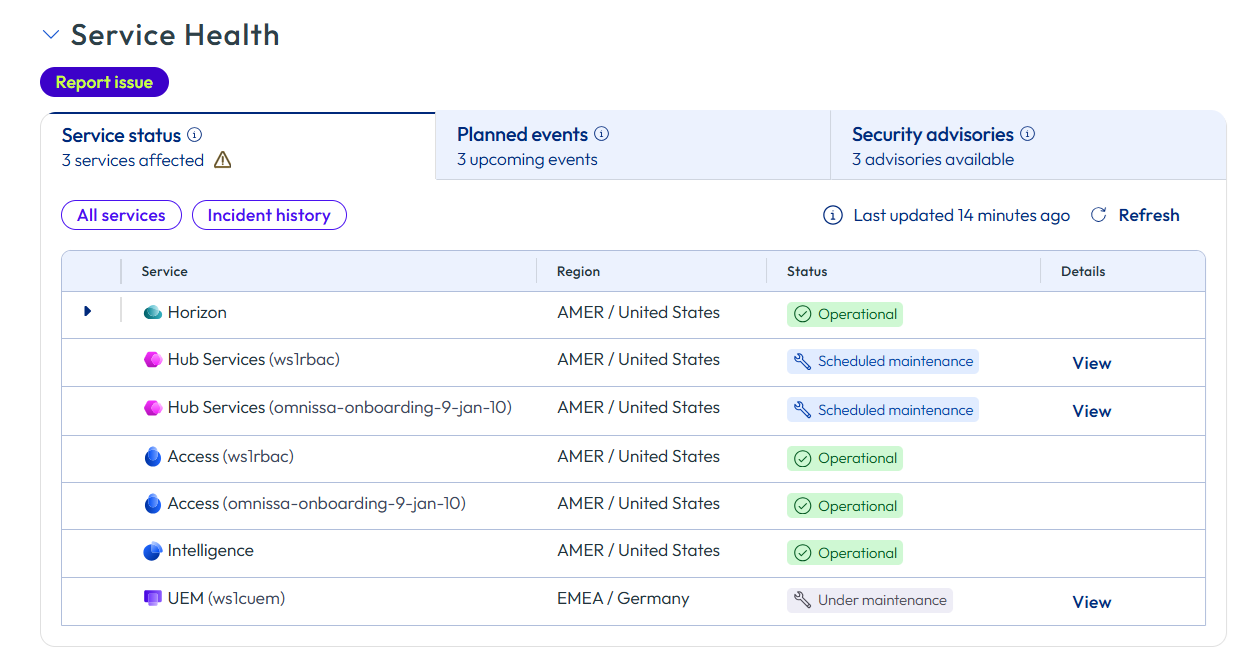Screen dimensions: 1247x665
Task: Click Access (omnissa-onboarding-9-jan-10) name
Action: pyautogui.click(x=317, y=503)
